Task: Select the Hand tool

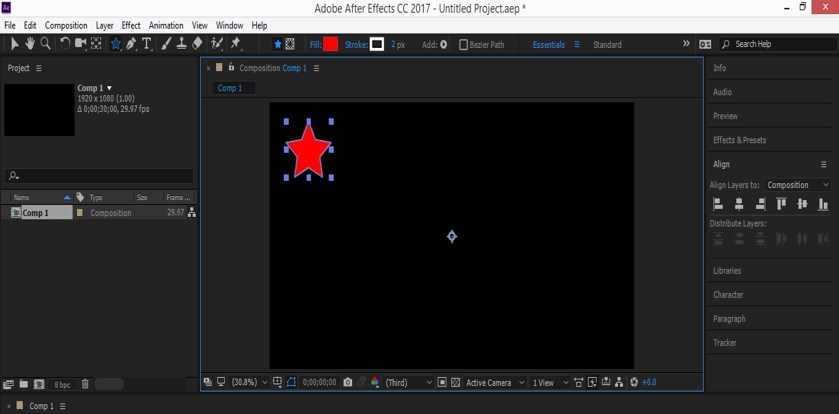Action: pos(29,44)
